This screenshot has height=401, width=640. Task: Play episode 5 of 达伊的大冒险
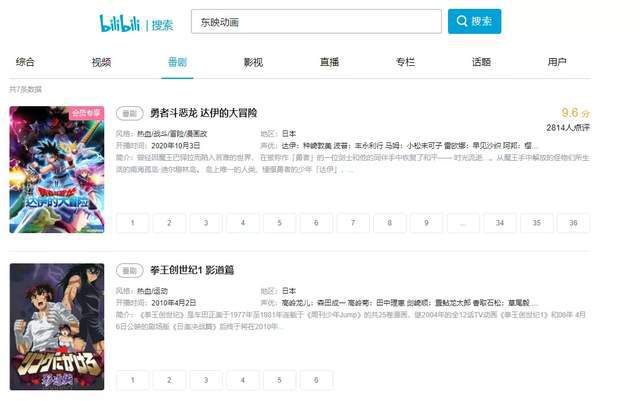279,223
